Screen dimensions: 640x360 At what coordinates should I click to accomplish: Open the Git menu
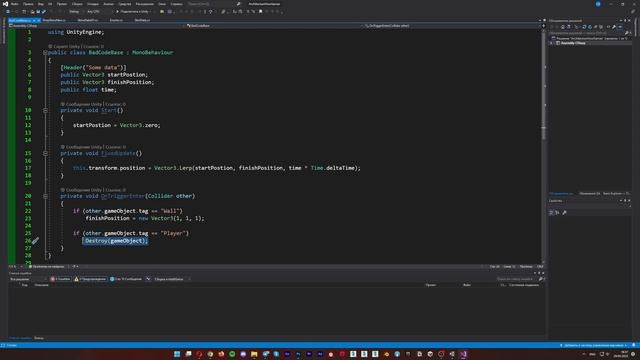click(x=50, y=4)
